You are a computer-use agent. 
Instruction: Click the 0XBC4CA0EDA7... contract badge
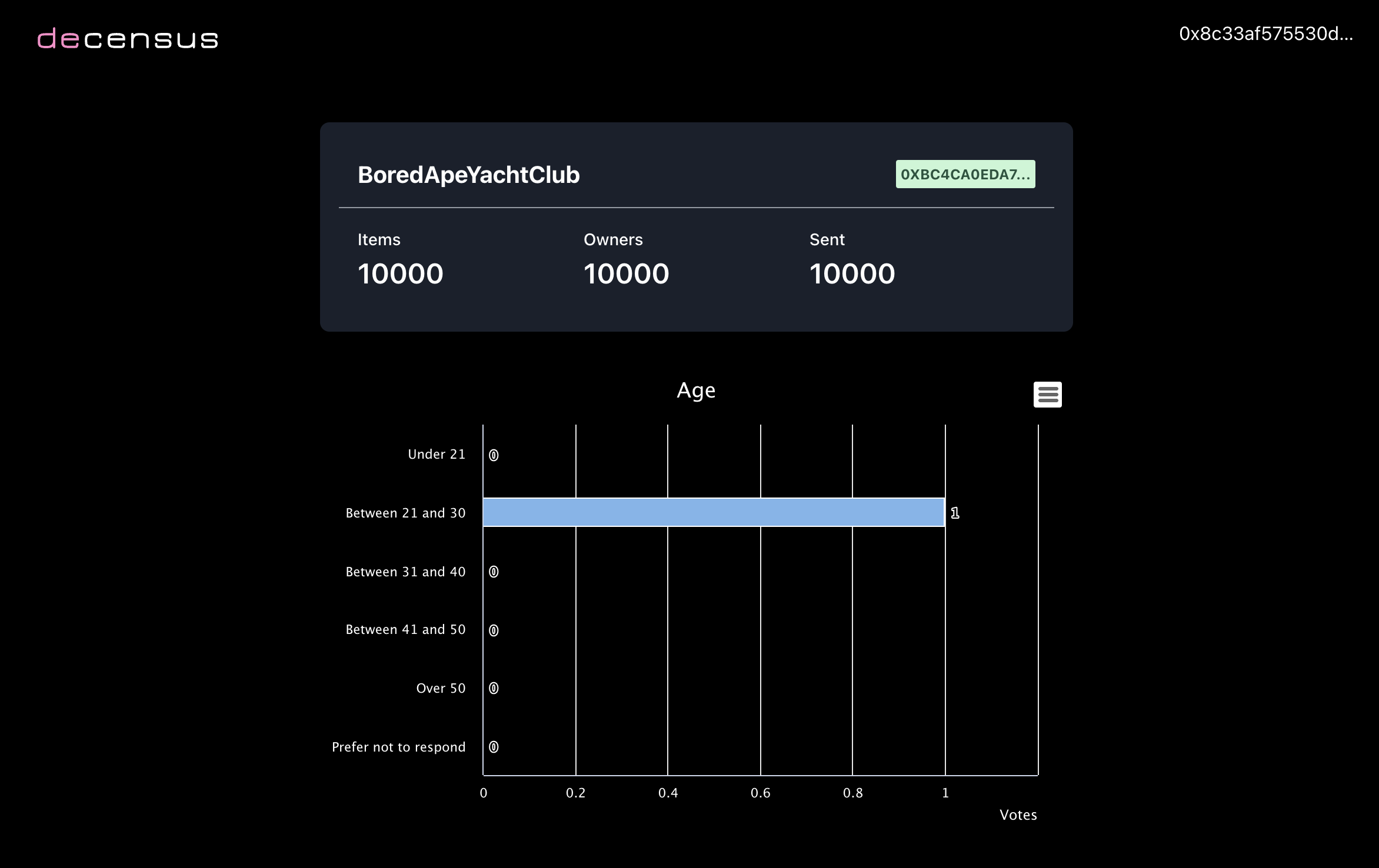965,174
